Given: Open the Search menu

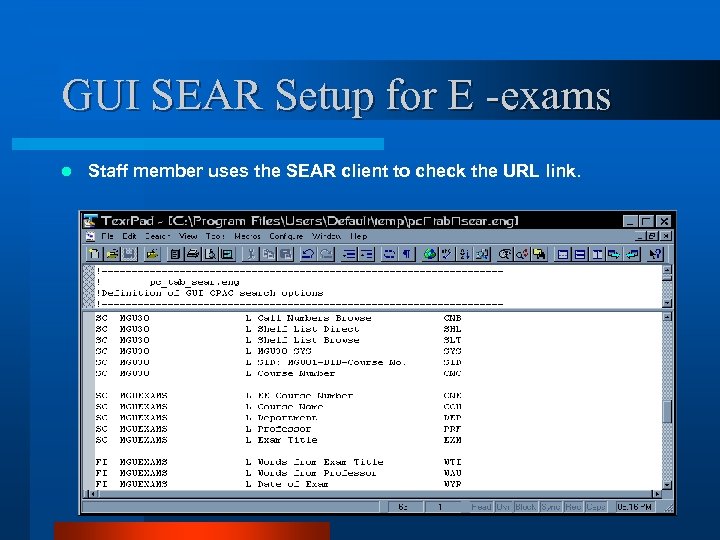Looking at the screenshot, I should 158,236.
